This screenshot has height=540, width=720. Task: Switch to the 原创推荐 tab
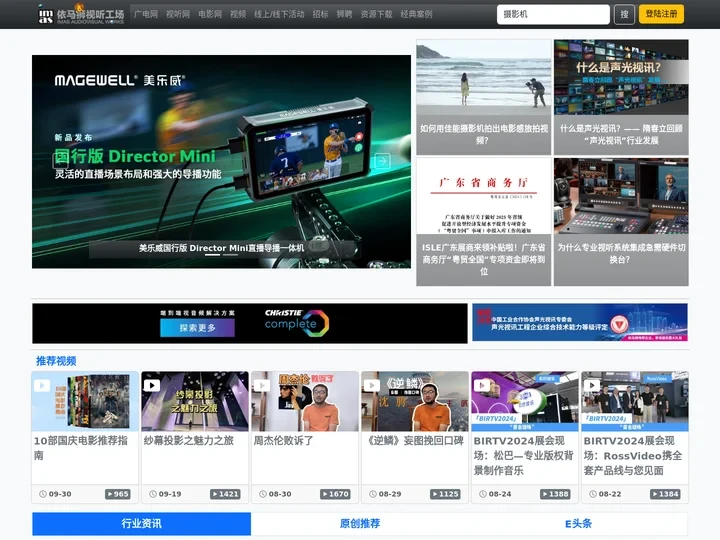[x=360, y=523]
